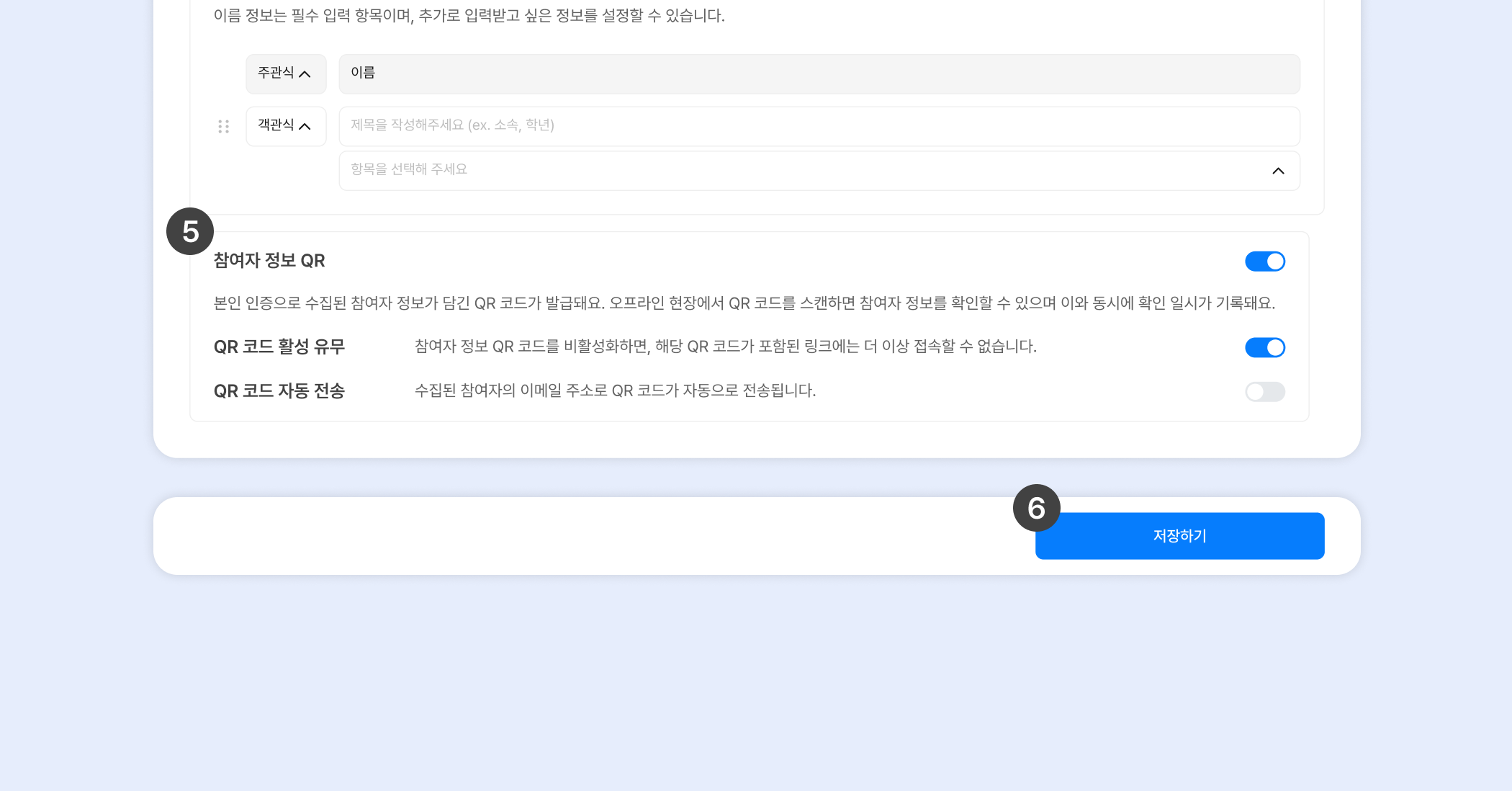Screen dimensions: 1512x791
Task: Click the step 6 number badge
Action: click(1036, 508)
